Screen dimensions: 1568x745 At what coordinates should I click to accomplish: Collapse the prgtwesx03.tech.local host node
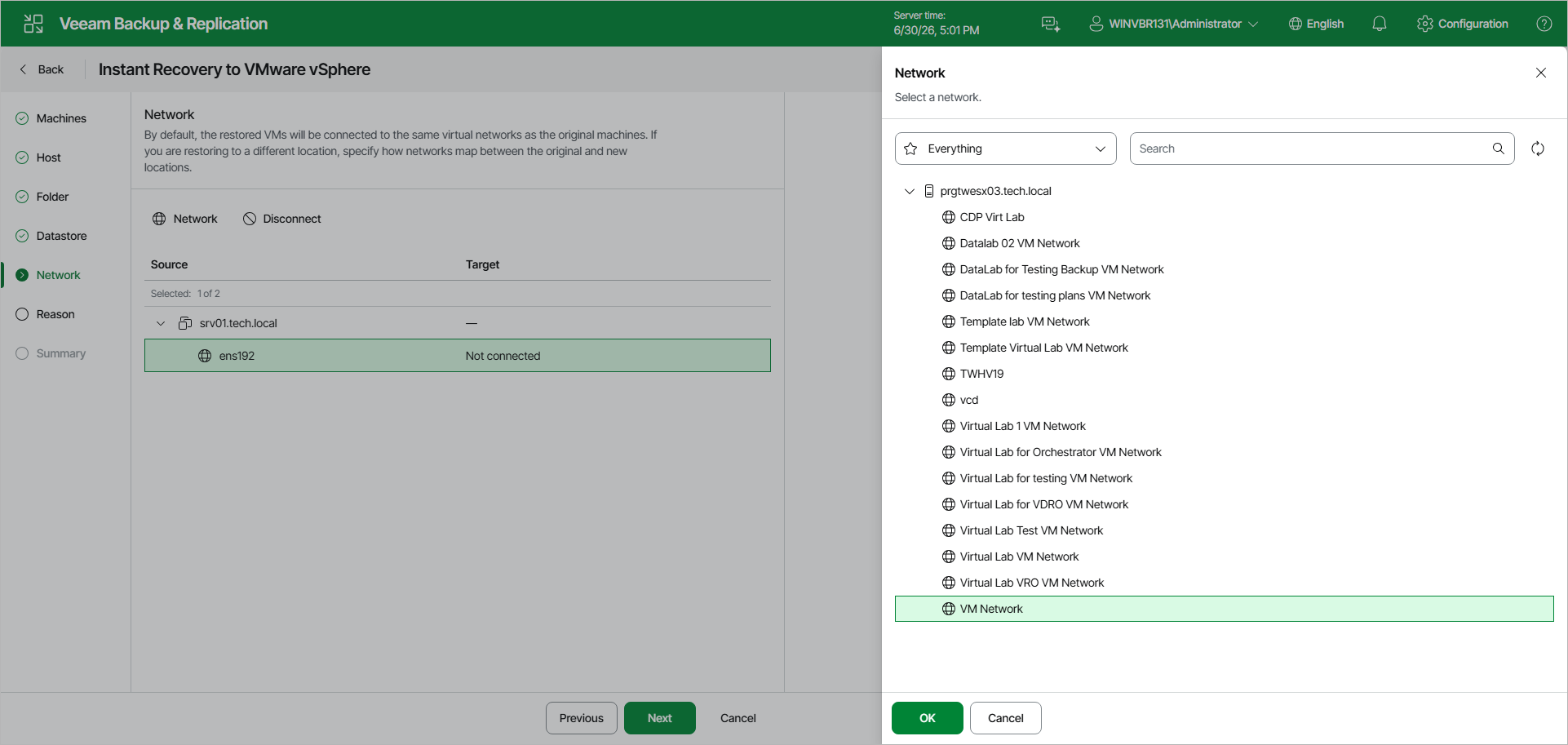(x=910, y=191)
